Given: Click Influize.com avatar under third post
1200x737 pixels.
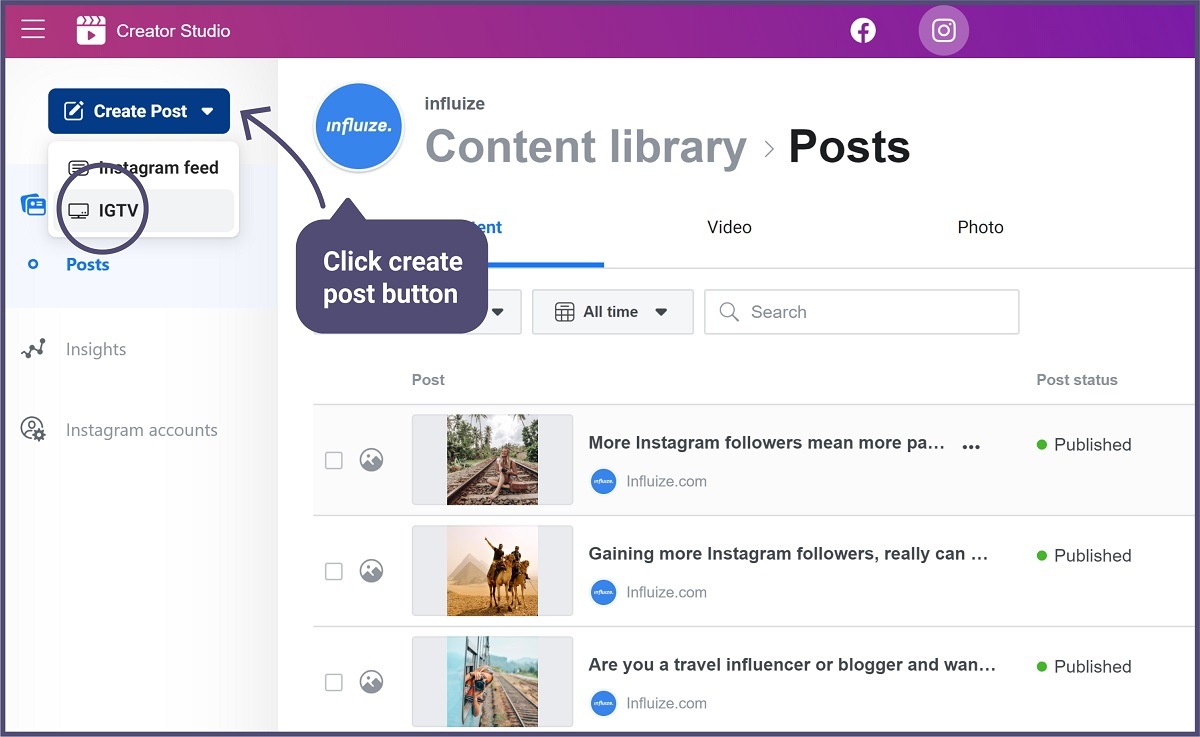Looking at the screenshot, I should [602, 703].
